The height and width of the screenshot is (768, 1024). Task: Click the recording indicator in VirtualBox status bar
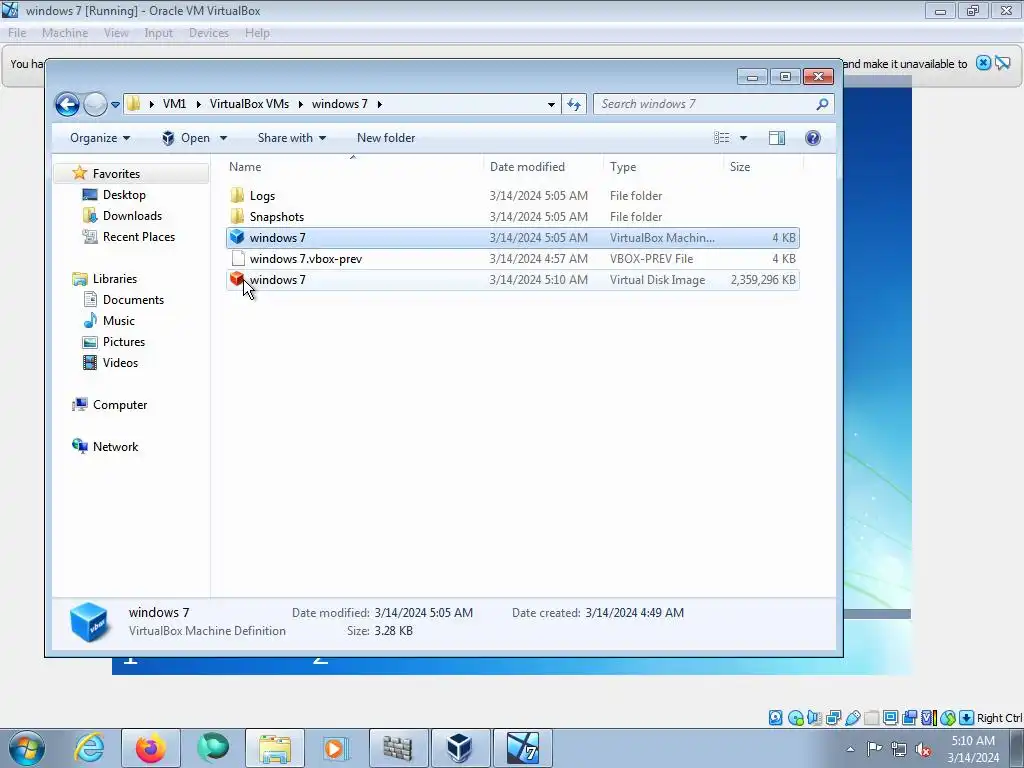tap(909, 718)
